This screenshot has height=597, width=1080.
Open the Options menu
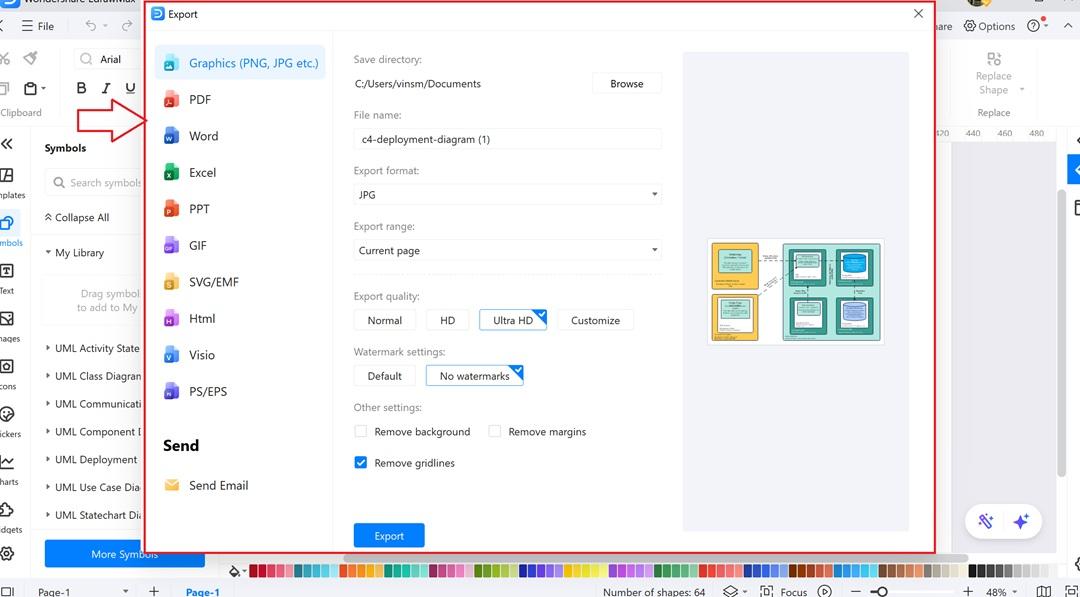989,26
